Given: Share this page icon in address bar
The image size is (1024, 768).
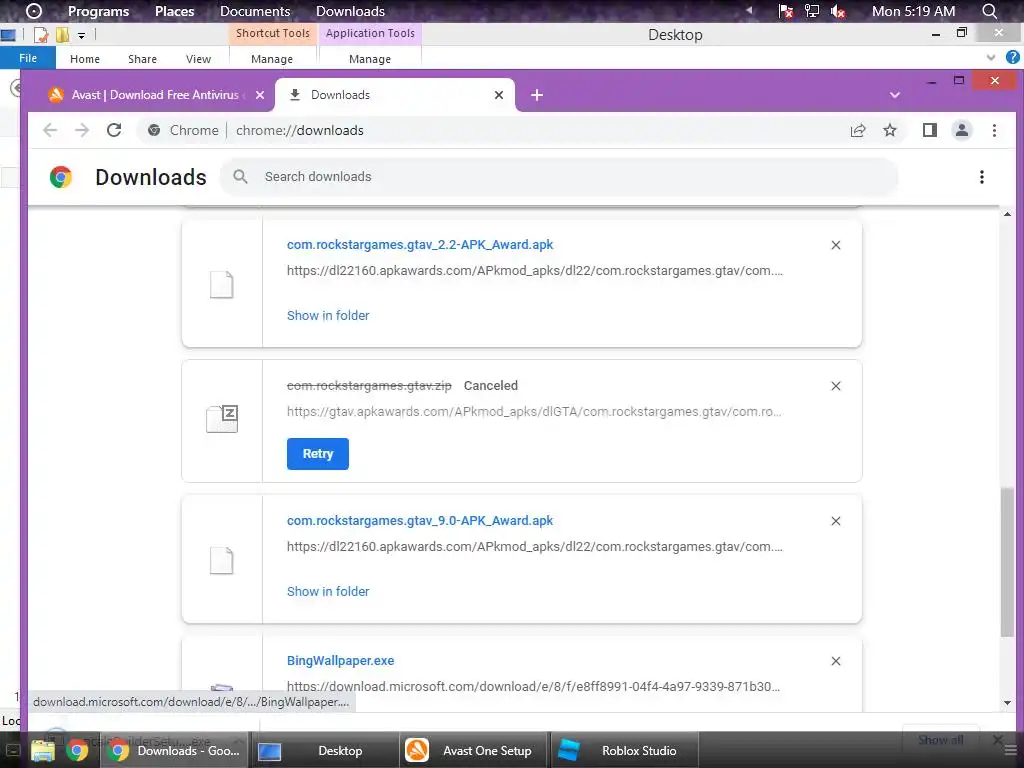Looking at the screenshot, I should 858,130.
